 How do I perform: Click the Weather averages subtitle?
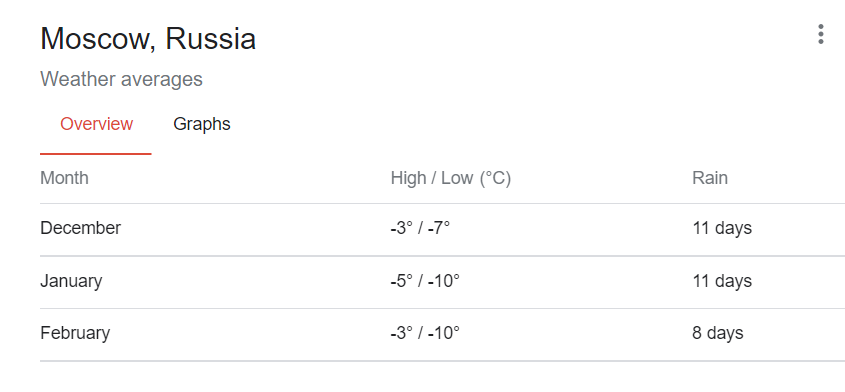click(121, 79)
